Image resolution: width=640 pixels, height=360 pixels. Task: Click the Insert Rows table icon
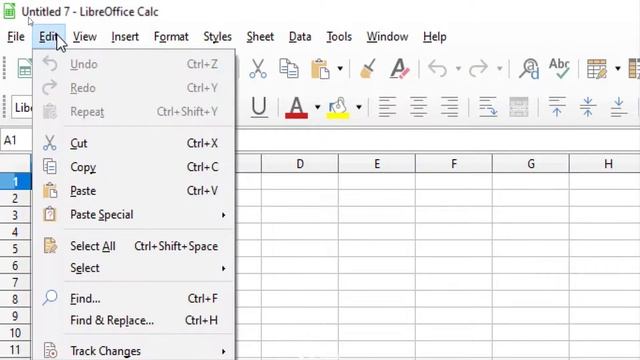tap(597, 68)
